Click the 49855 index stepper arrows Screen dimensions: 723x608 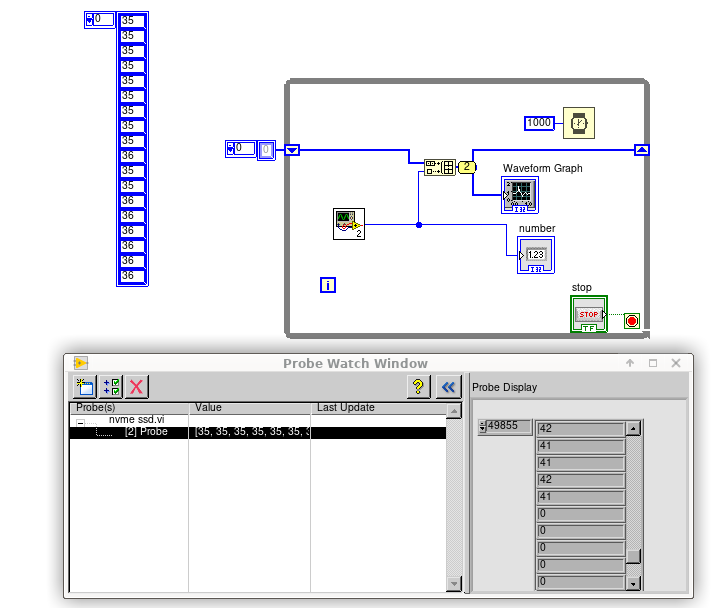(482, 426)
